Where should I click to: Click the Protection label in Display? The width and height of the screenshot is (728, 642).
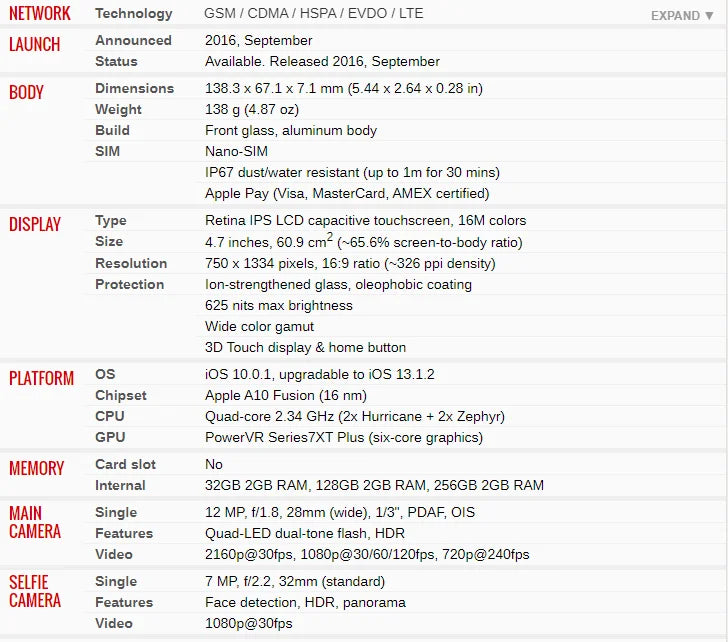[129, 285]
